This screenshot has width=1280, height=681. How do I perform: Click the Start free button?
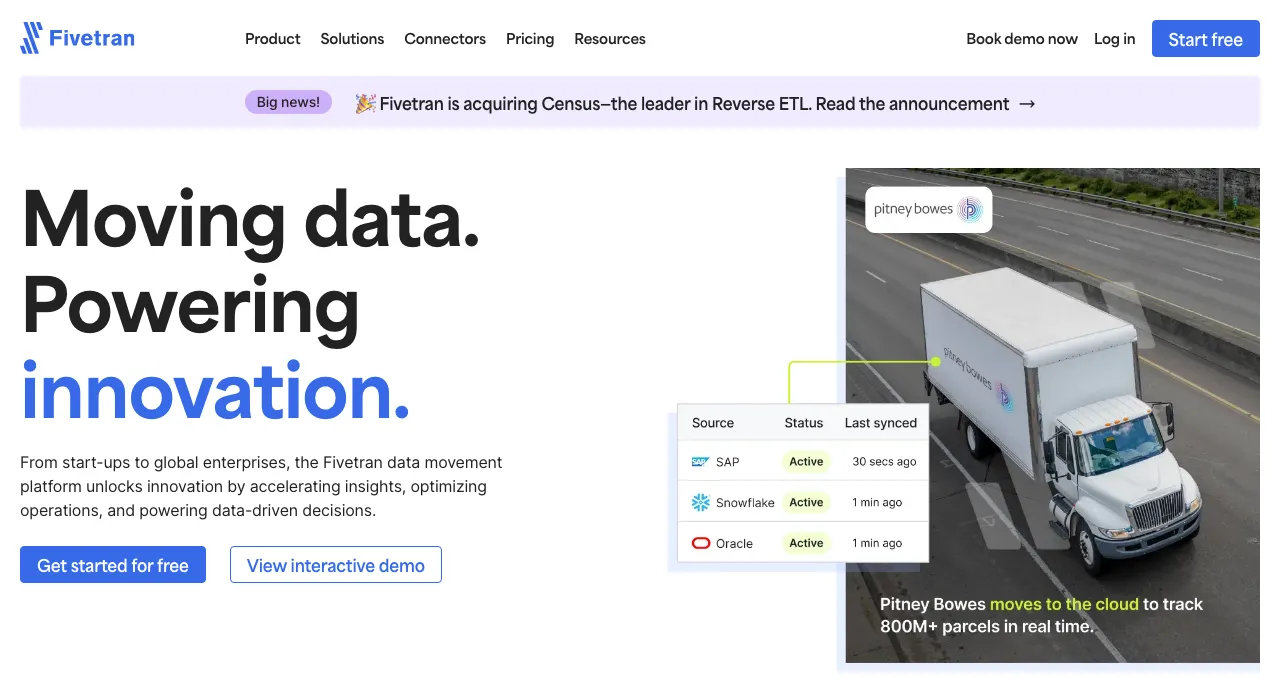point(1205,39)
